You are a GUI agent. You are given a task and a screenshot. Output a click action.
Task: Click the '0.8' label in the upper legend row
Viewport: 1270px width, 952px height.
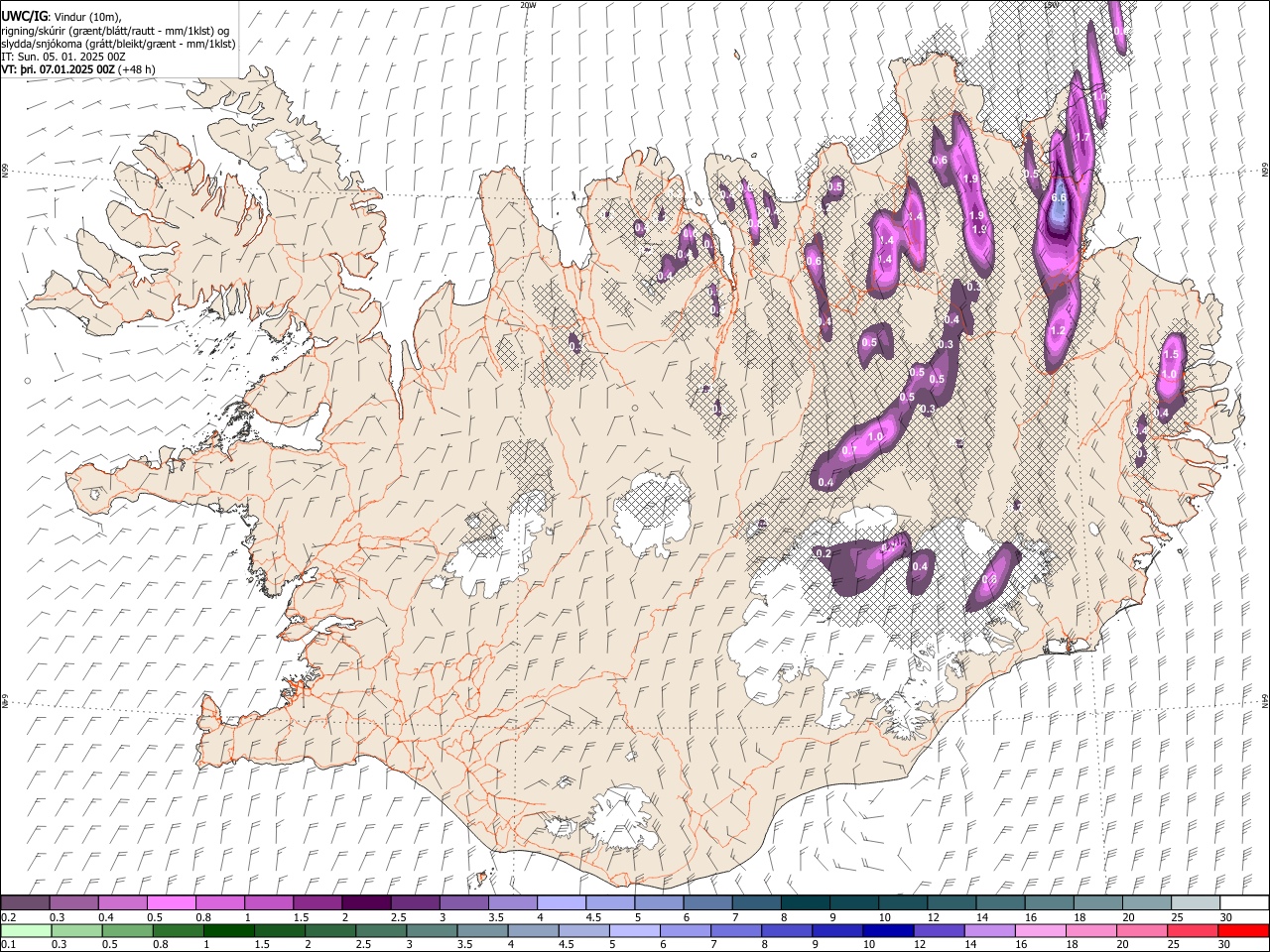point(203,917)
